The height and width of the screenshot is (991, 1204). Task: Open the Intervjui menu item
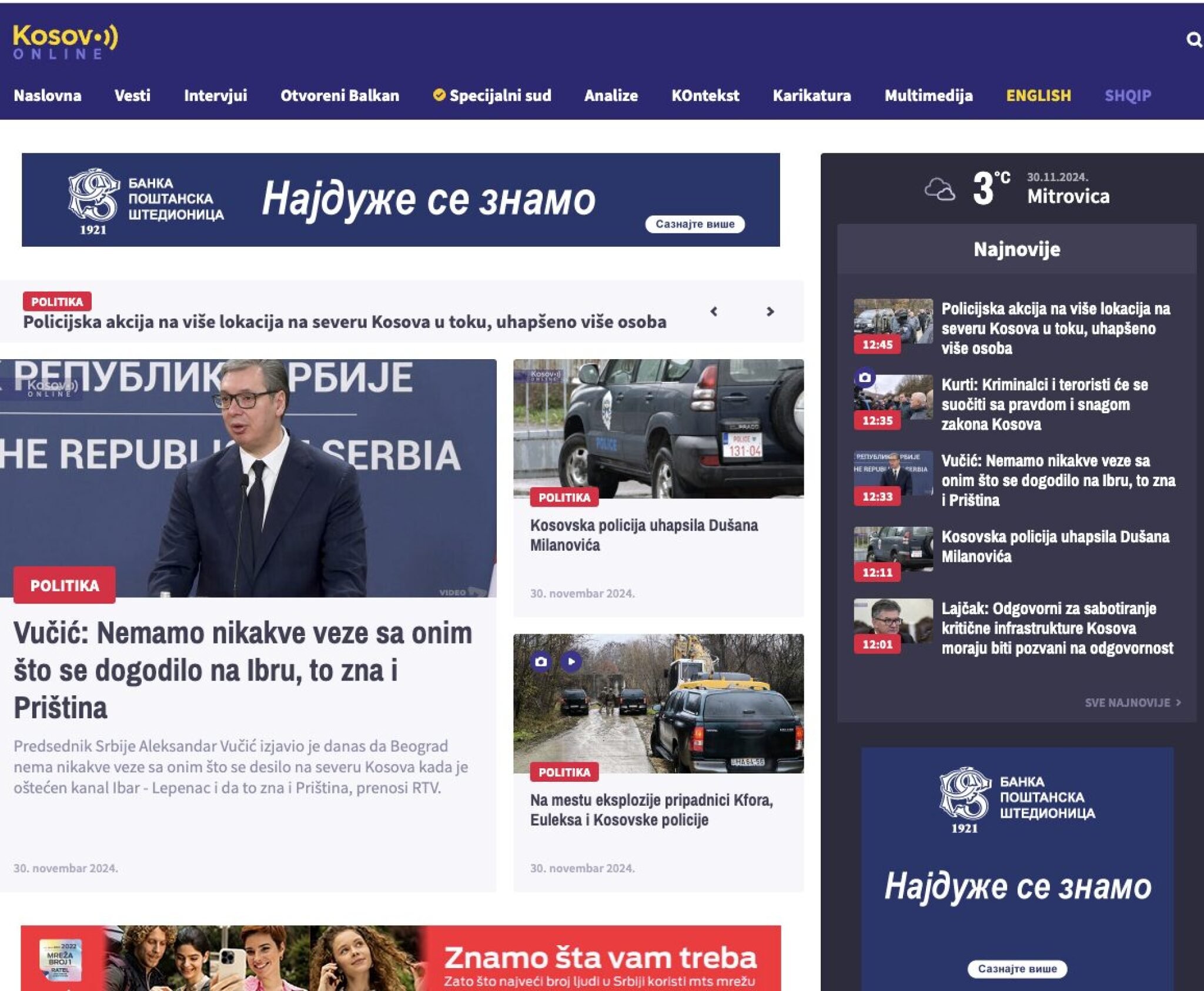tap(216, 95)
